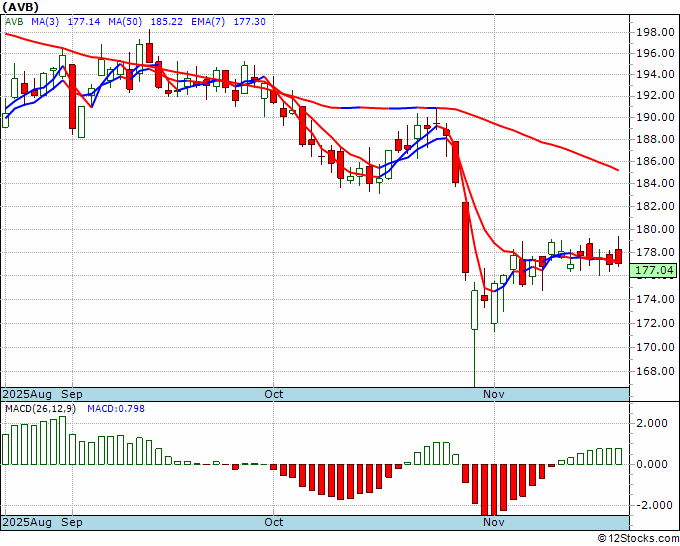The height and width of the screenshot is (546, 680).
Task: Click the 180.00 price axis label
Action: pos(655,229)
